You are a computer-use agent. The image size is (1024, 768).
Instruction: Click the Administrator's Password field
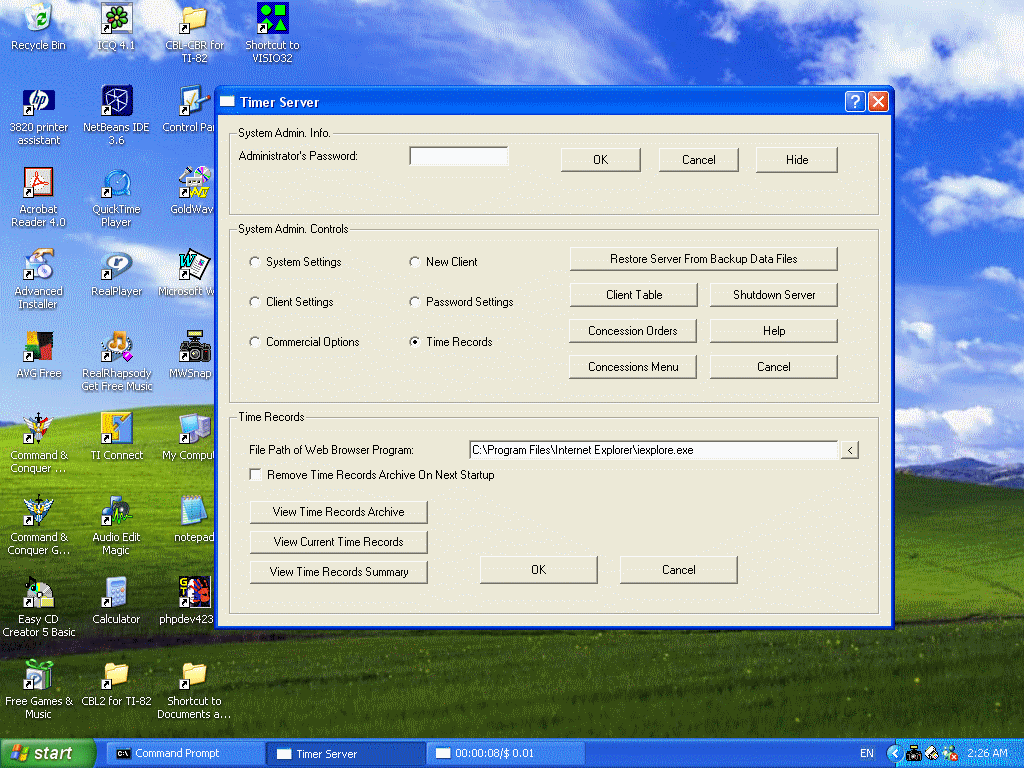pos(459,157)
